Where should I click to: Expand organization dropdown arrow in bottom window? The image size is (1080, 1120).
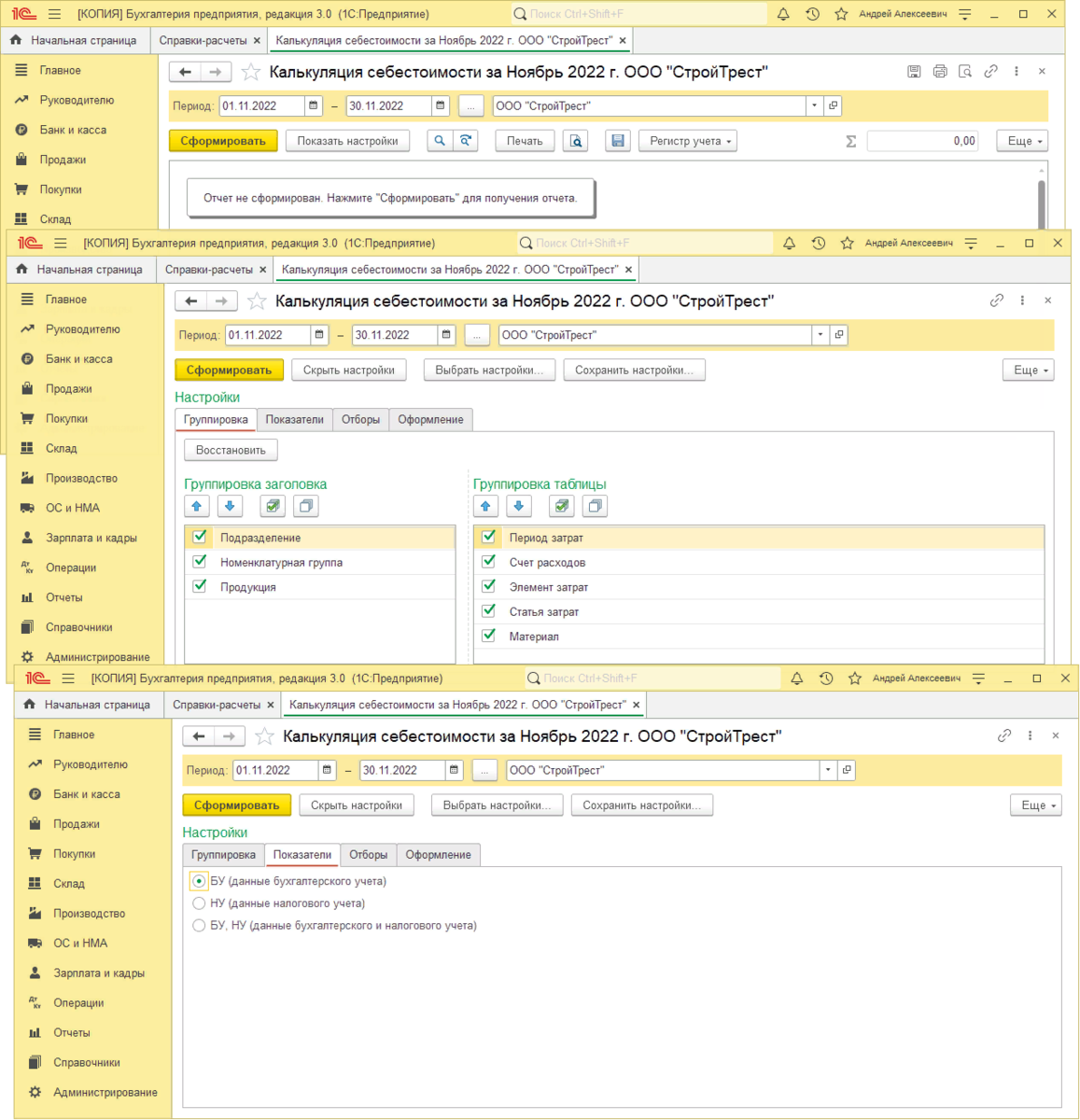tap(828, 770)
